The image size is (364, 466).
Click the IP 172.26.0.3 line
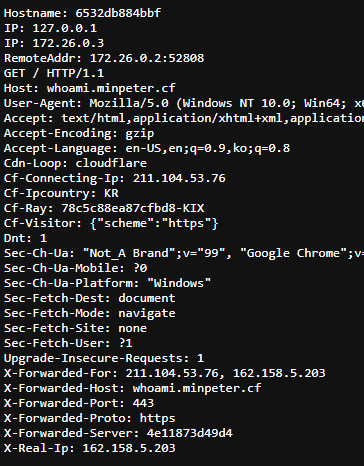click(x=54, y=43)
